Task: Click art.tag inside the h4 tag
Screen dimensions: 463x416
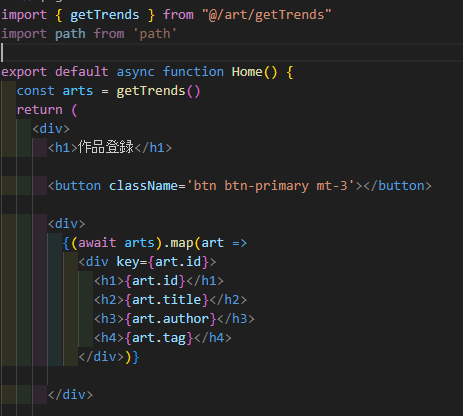Action: tap(159, 338)
